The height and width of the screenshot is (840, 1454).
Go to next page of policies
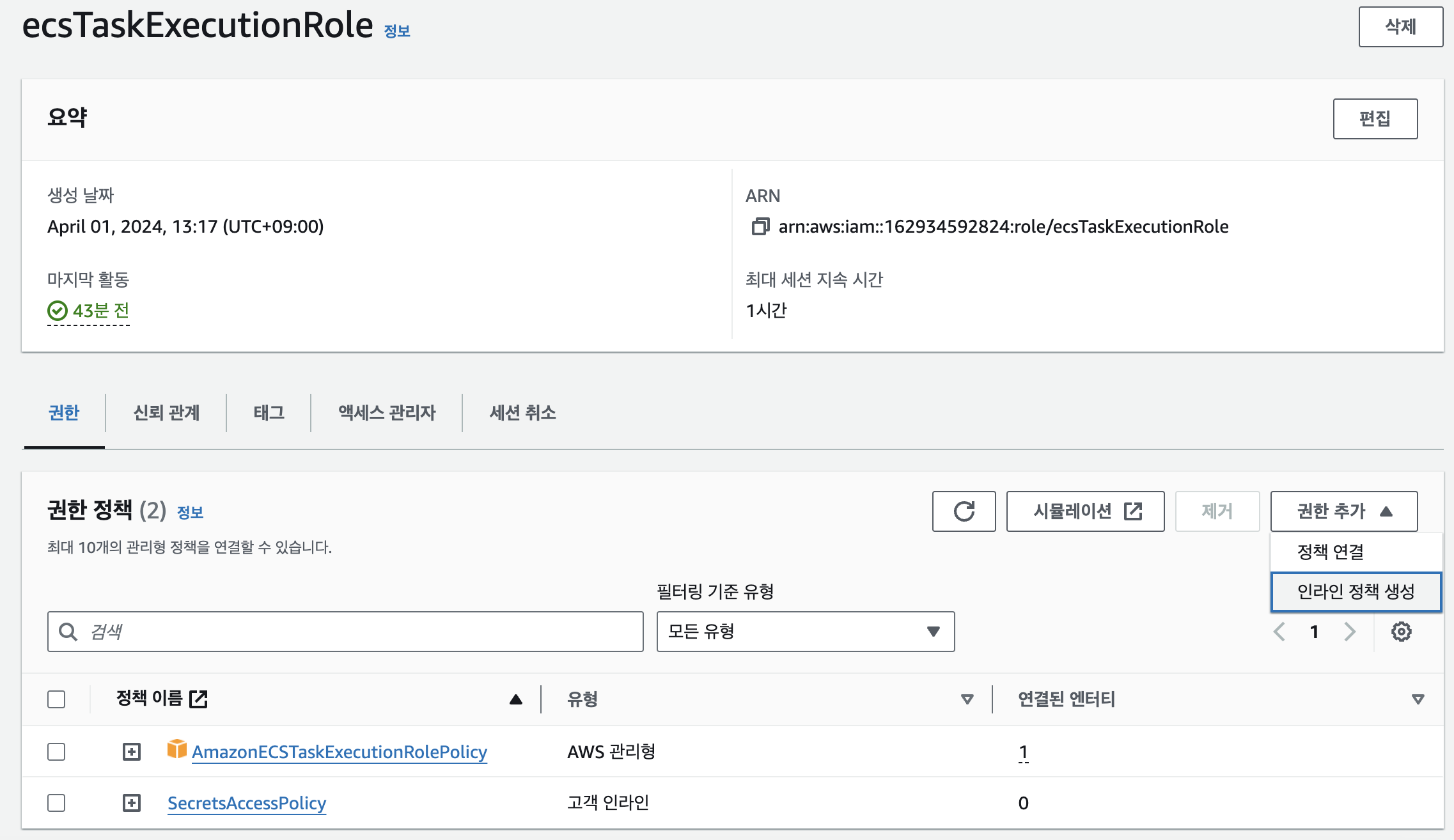(1350, 632)
